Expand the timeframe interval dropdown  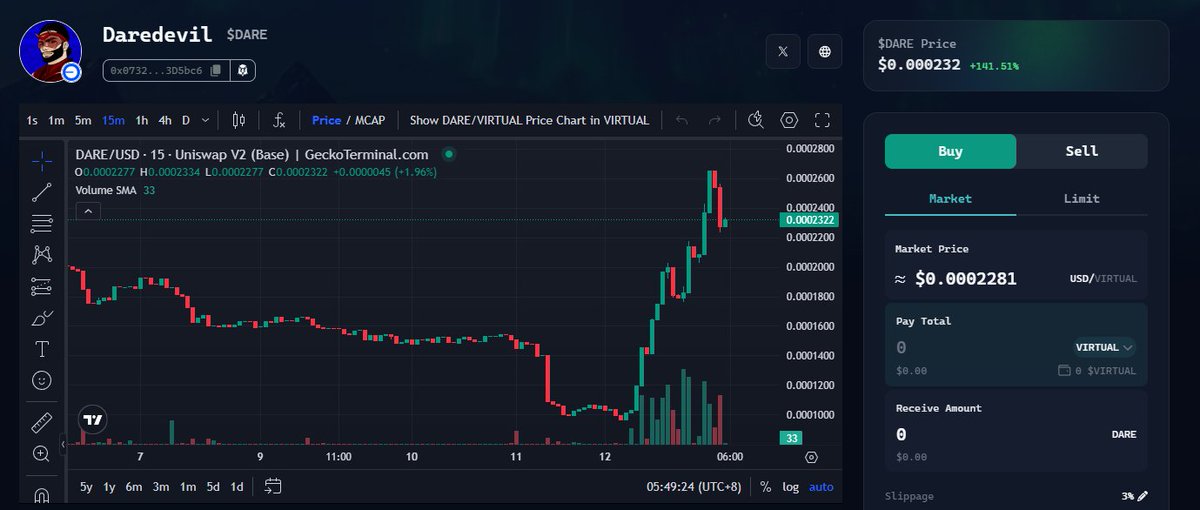tap(206, 120)
